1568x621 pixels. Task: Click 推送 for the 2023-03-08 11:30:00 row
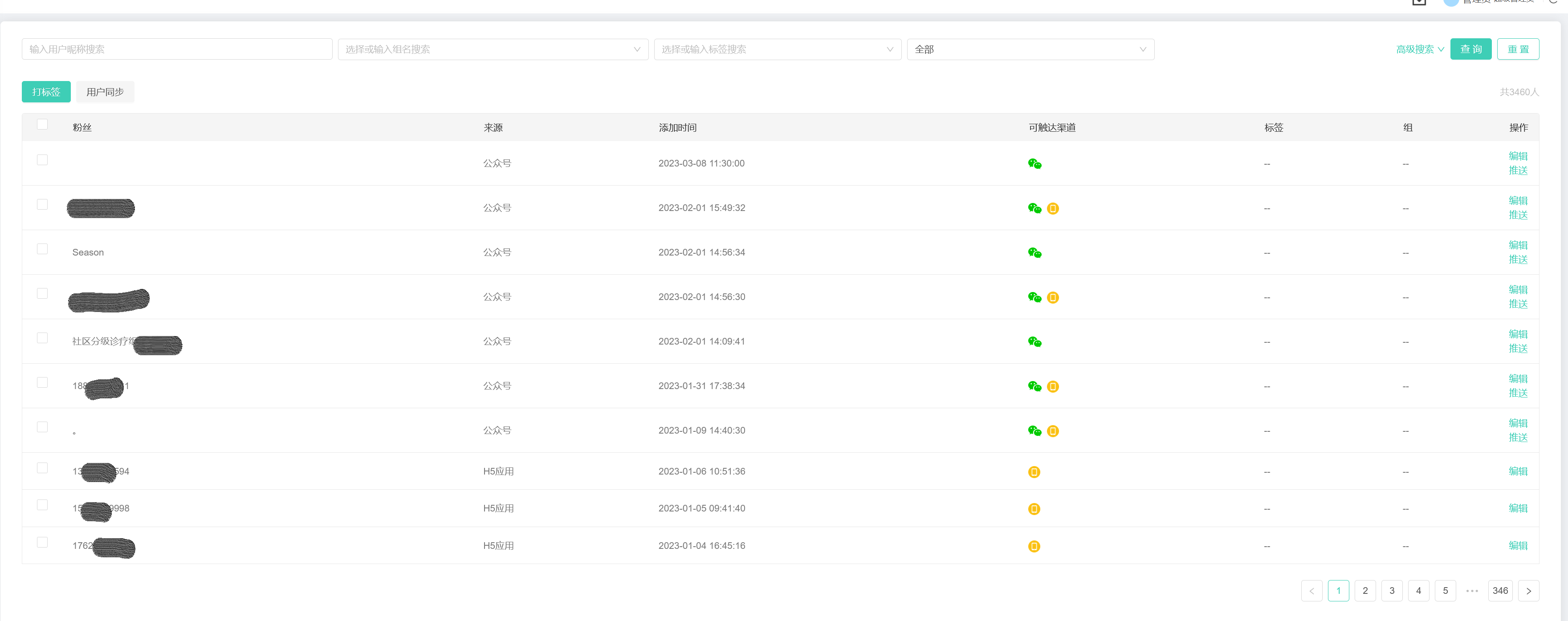(x=1518, y=171)
